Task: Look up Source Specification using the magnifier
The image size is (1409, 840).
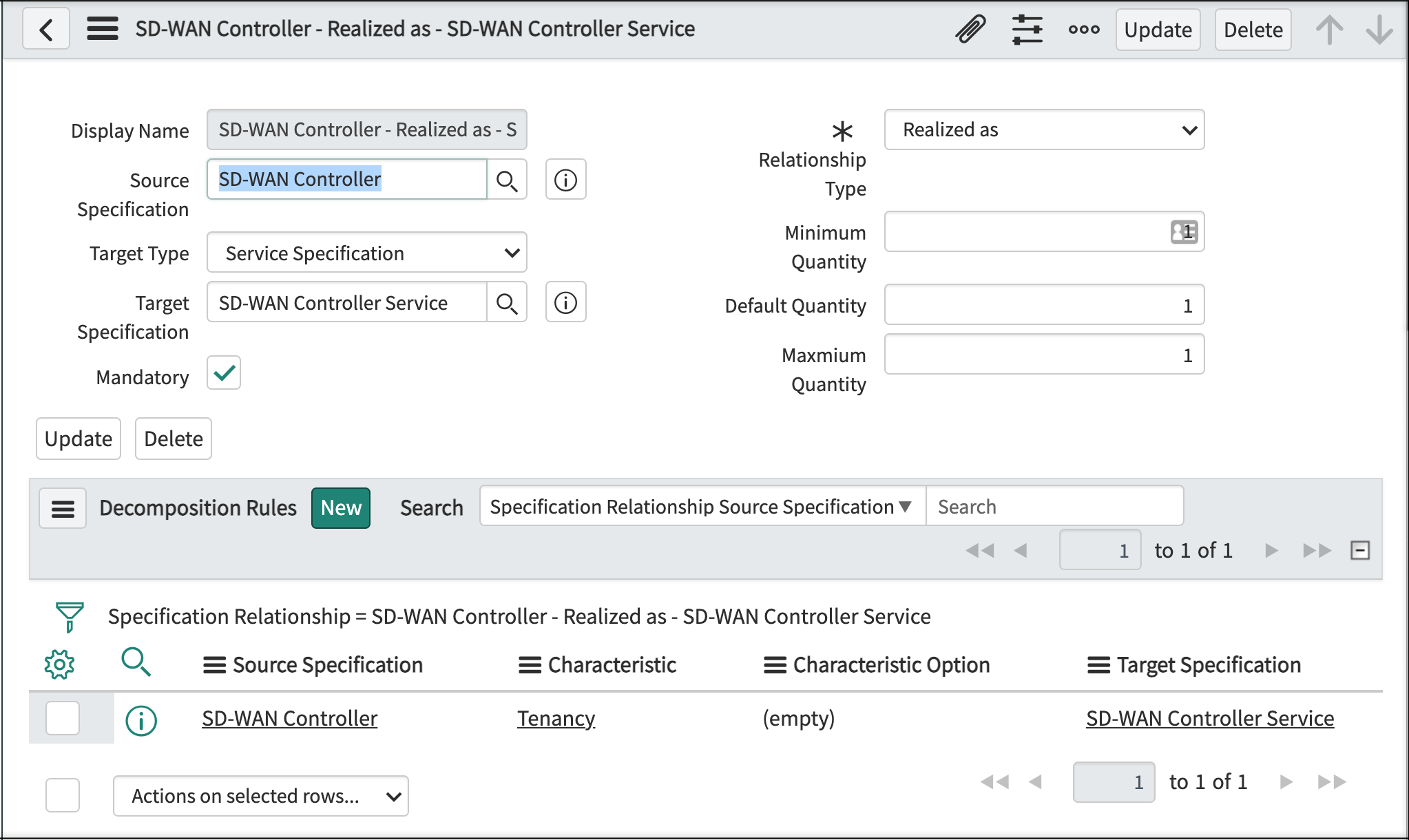Action: (x=507, y=180)
